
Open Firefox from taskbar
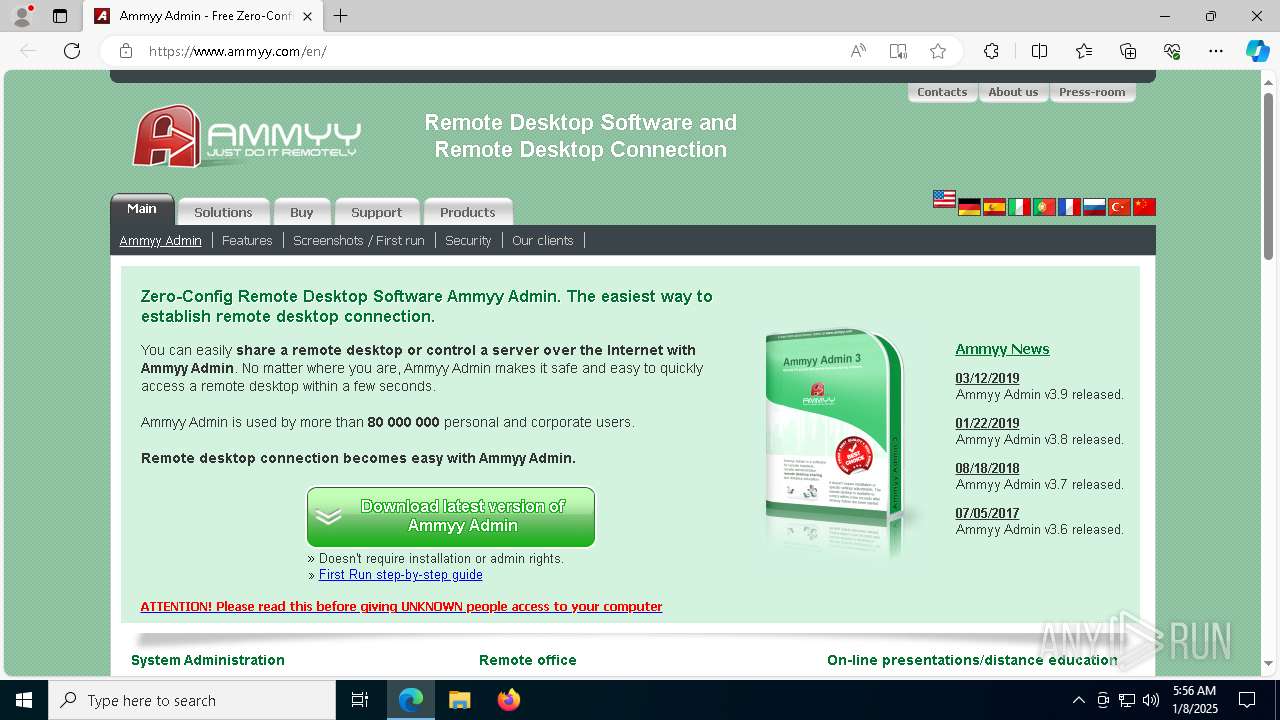508,700
